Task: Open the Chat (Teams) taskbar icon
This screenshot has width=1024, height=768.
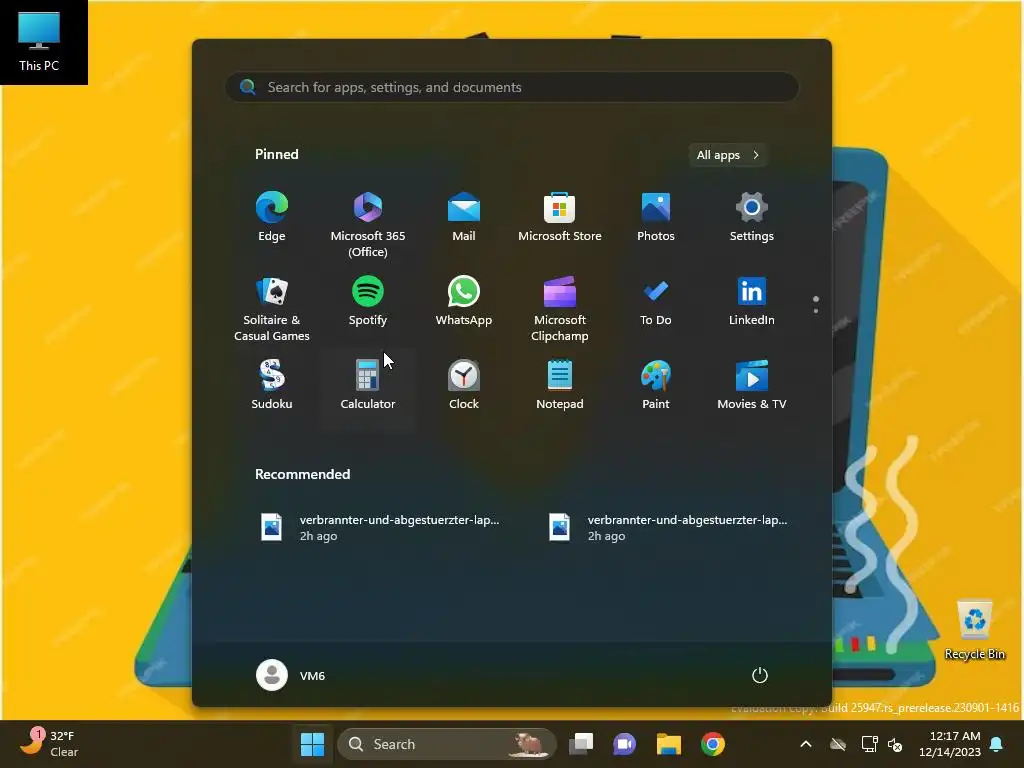Action: tap(624, 744)
